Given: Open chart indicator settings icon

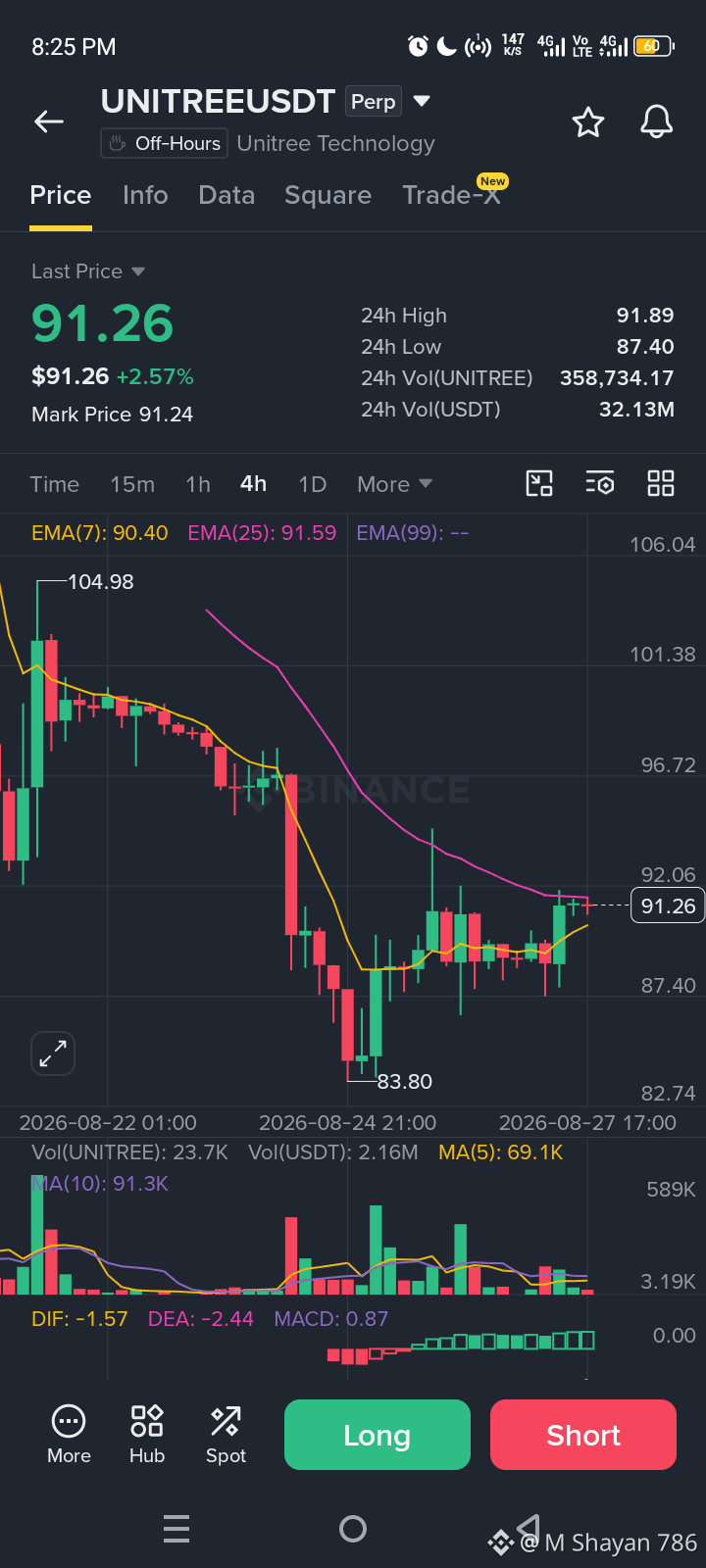Looking at the screenshot, I should 600,483.
